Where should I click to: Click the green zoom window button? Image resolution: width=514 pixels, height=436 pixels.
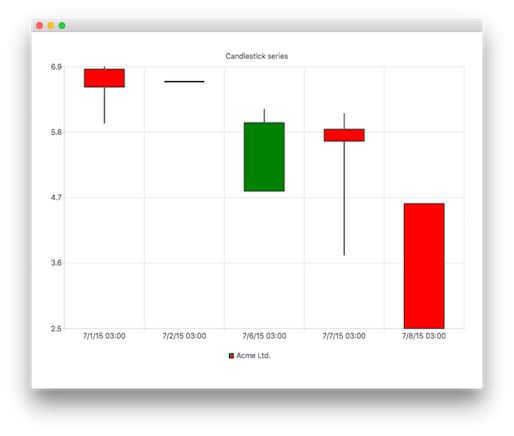[x=62, y=26]
